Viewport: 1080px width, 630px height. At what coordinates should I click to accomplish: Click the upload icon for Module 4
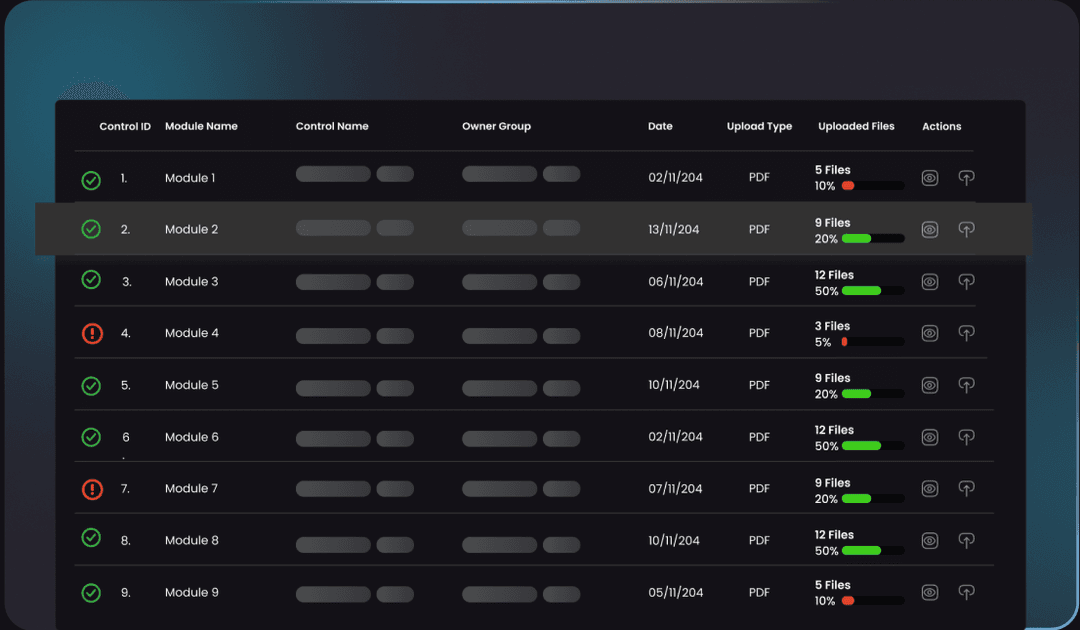pos(966,333)
